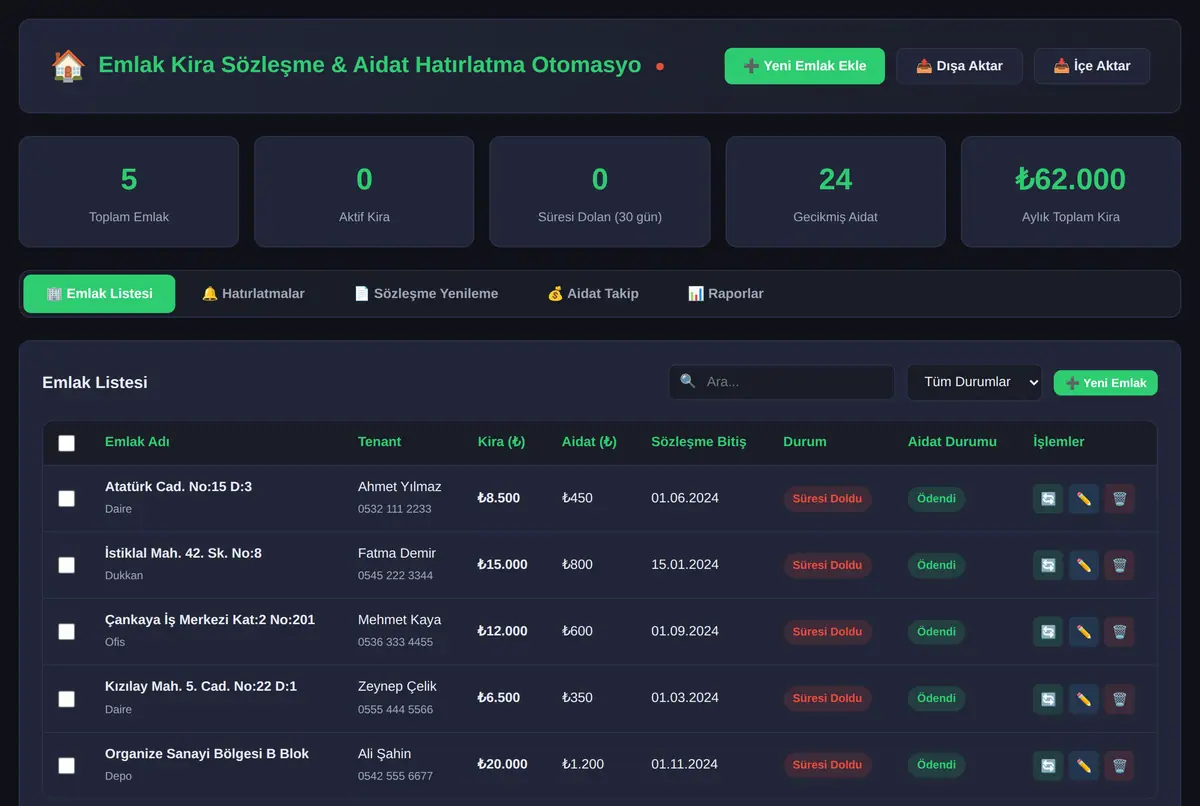The width and height of the screenshot is (1200, 806).
Task: Click the Süresi Doldu badge for Mehmet Kaya
Action: (827, 632)
